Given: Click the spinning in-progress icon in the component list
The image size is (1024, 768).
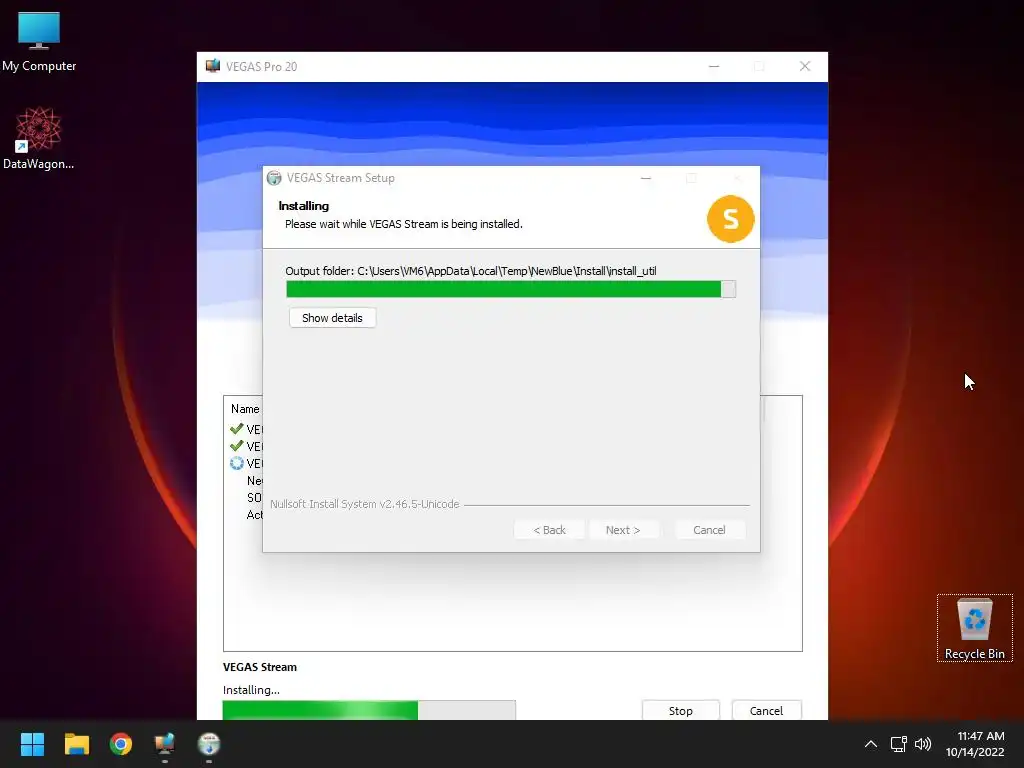Looking at the screenshot, I should (x=236, y=463).
